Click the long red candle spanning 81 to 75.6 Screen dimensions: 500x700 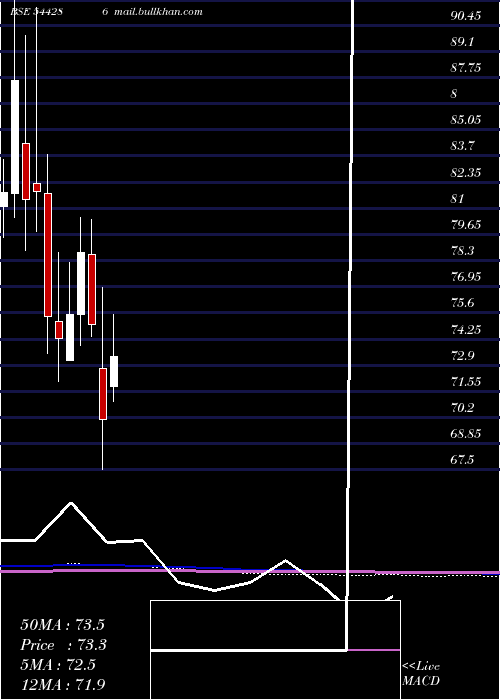48,255
